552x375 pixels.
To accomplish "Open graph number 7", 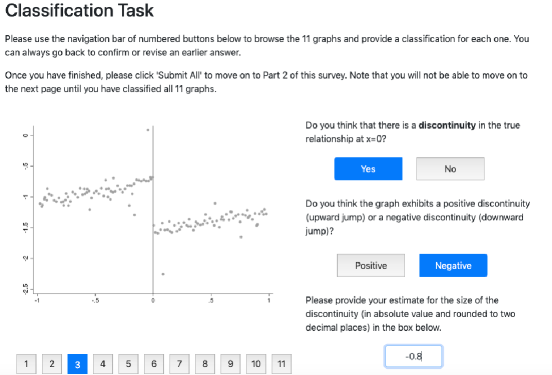I will click(179, 364).
